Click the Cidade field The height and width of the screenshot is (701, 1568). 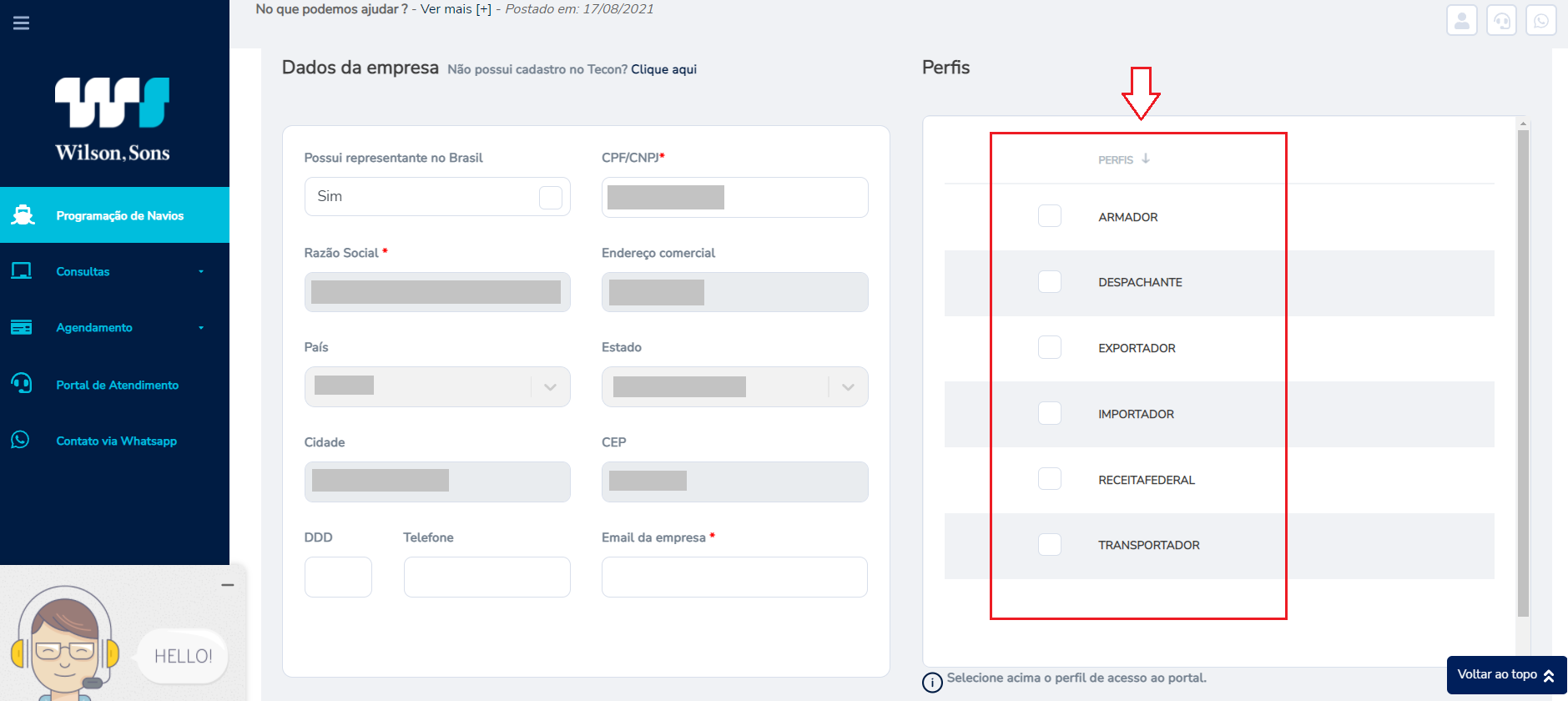[x=437, y=482]
